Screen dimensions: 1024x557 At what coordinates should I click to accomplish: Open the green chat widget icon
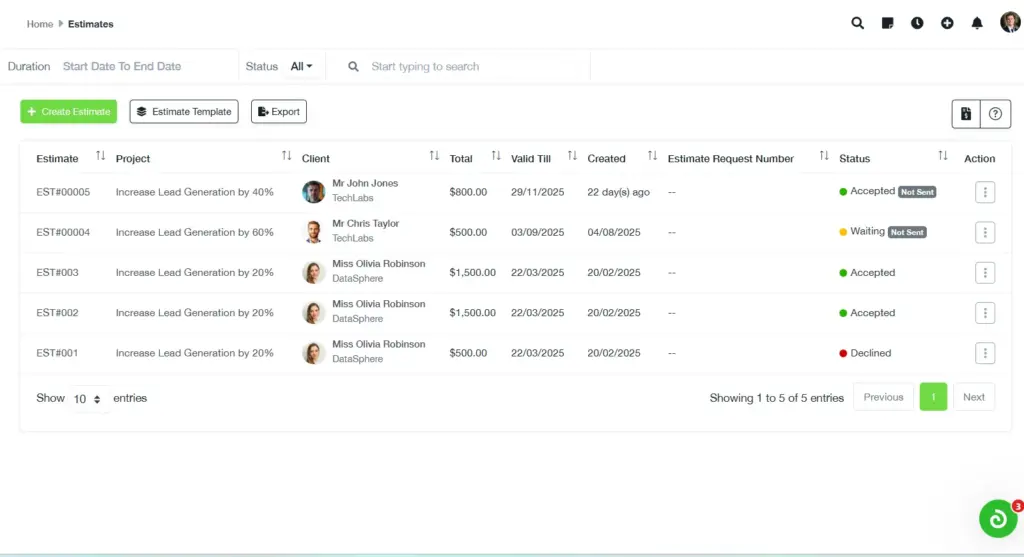pos(998,518)
